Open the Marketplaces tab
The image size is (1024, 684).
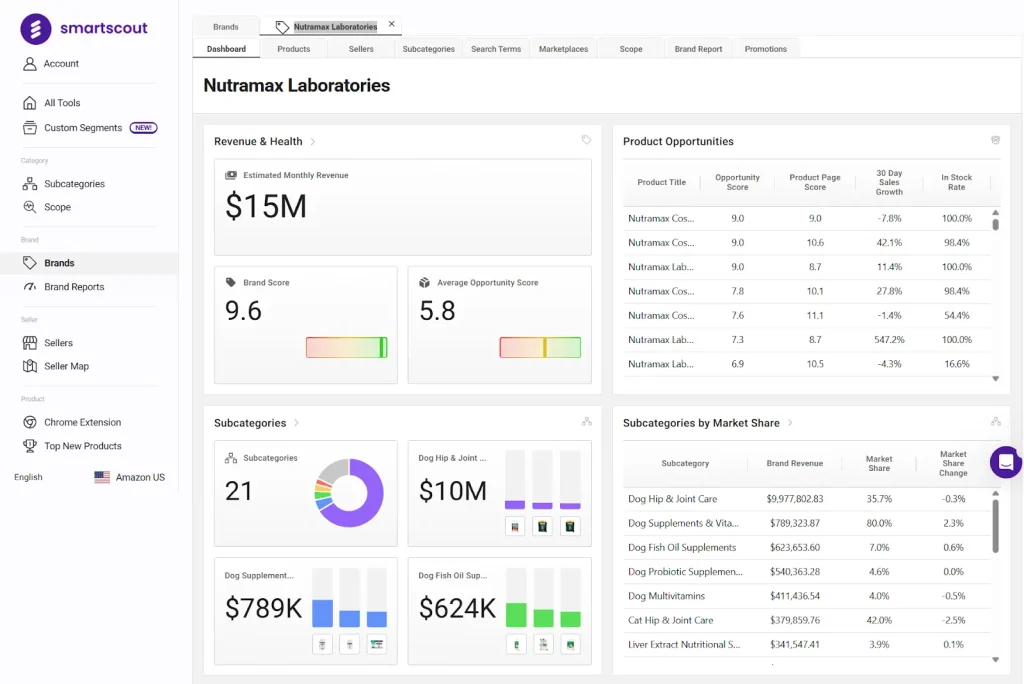pyautogui.click(x=564, y=49)
